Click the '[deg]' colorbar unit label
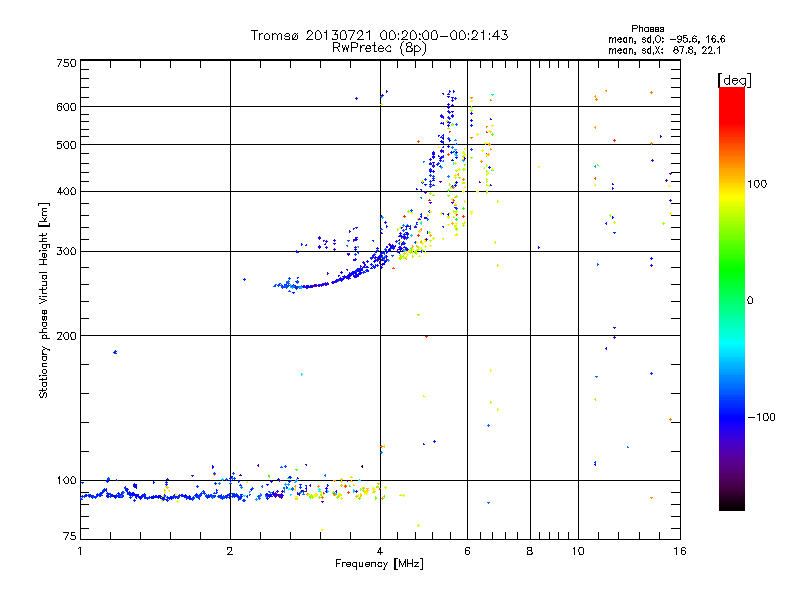Viewport: 800px width, 600px height. 734,80
